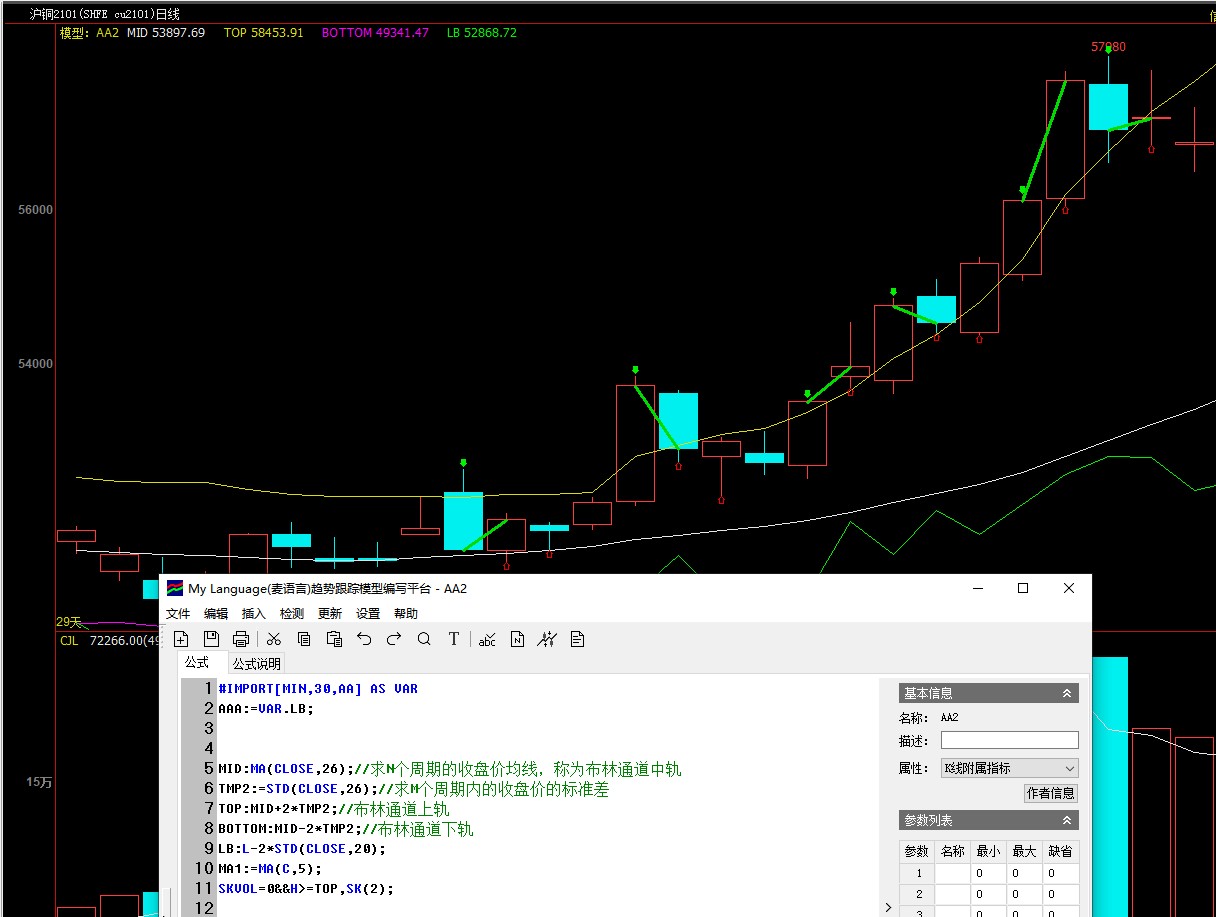
Task: Click the Print icon in editor toolbar
Action: pyautogui.click(x=241, y=639)
